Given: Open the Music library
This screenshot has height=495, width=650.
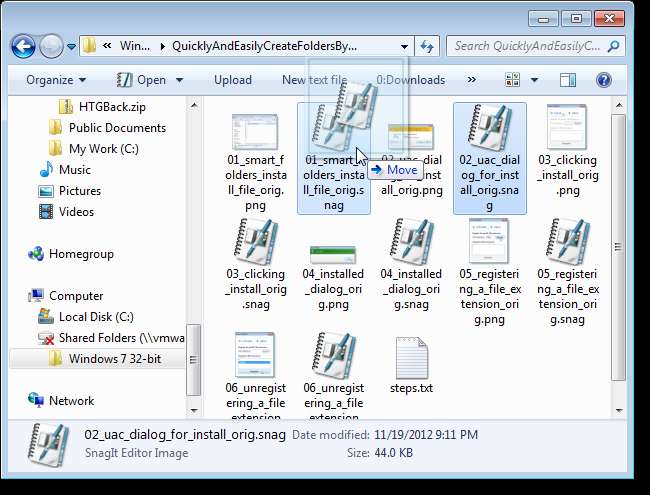Looking at the screenshot, I should [x=65, y=170].
